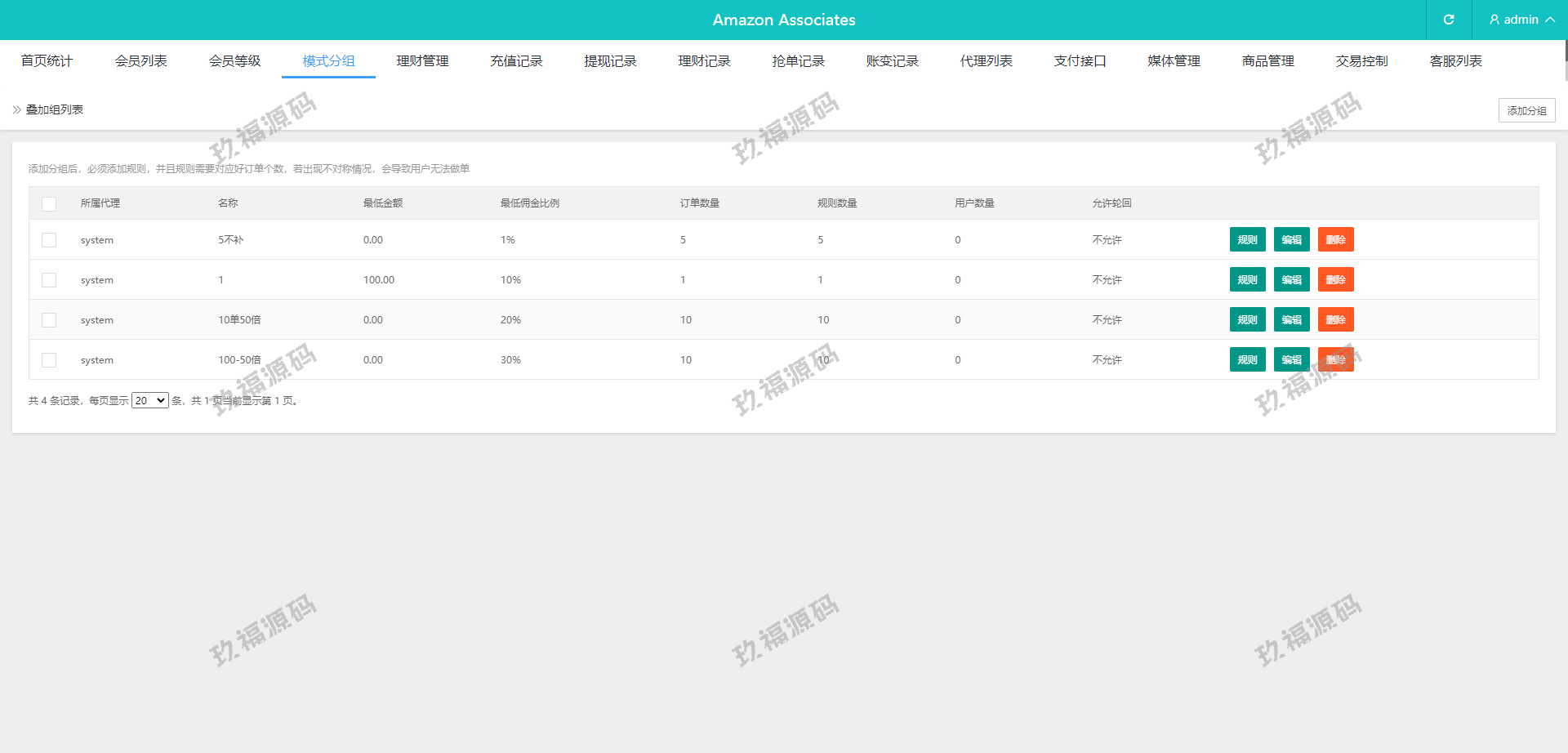The width and height of the screenshot is (1568, 753).
Task: Select the checkbox for the 10单50倍 row
Action: tap(49, 320)
